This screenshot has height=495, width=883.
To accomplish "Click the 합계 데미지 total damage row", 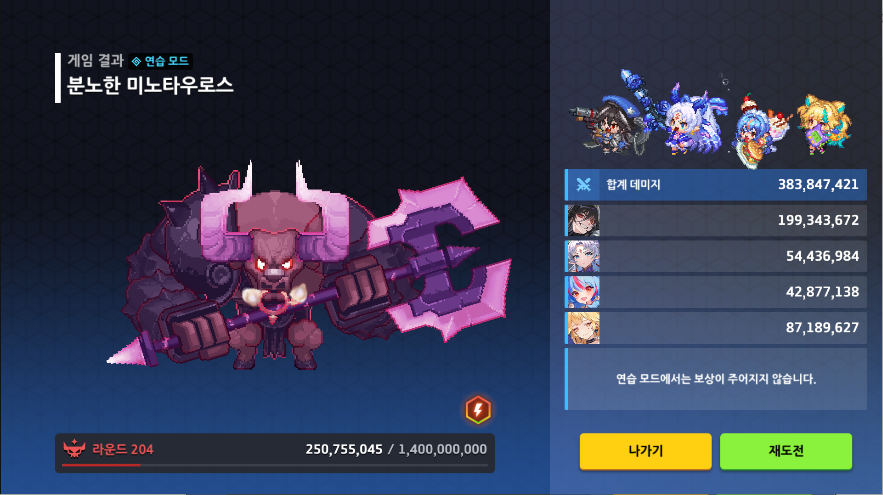I will [x=716, y=184].
